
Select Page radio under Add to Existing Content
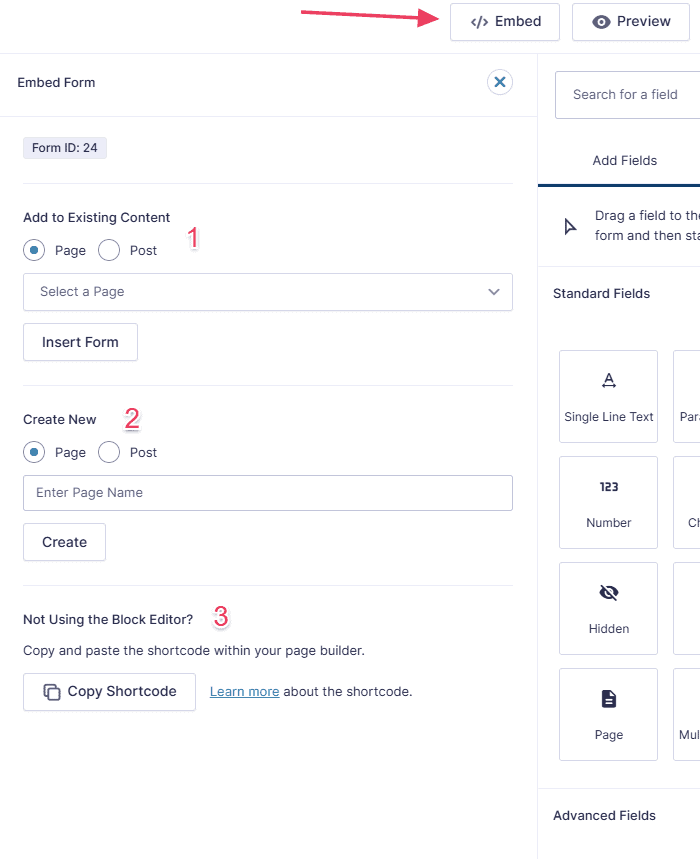click(34, 250)
